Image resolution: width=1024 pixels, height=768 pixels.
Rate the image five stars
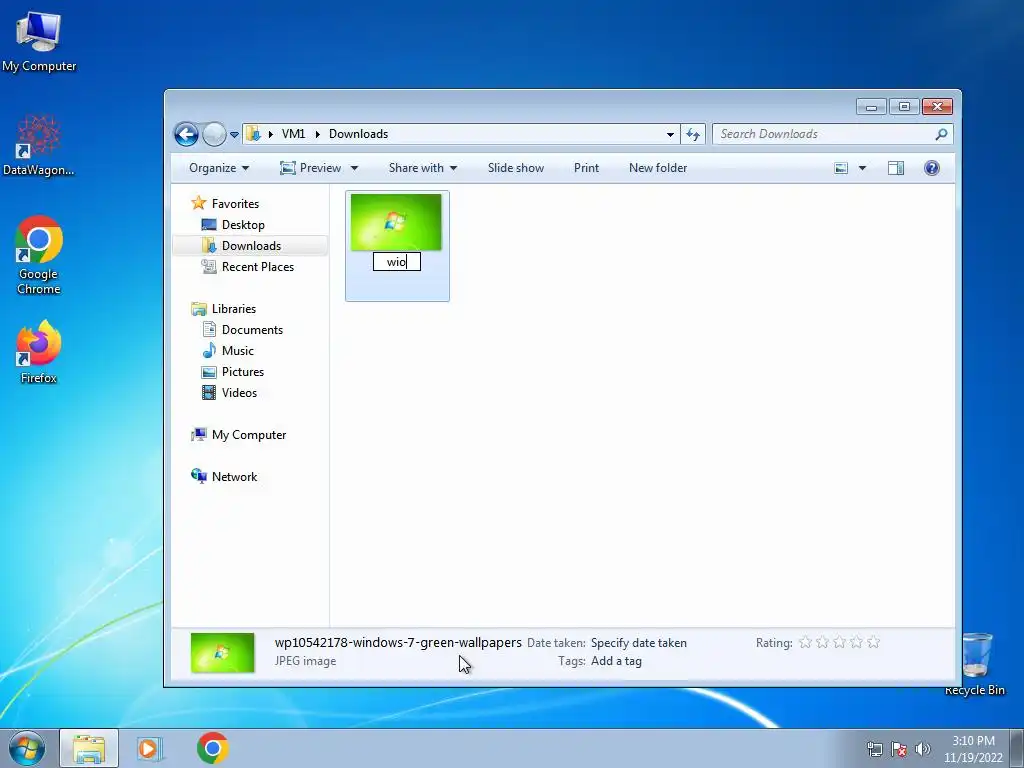tap(873, 643)
